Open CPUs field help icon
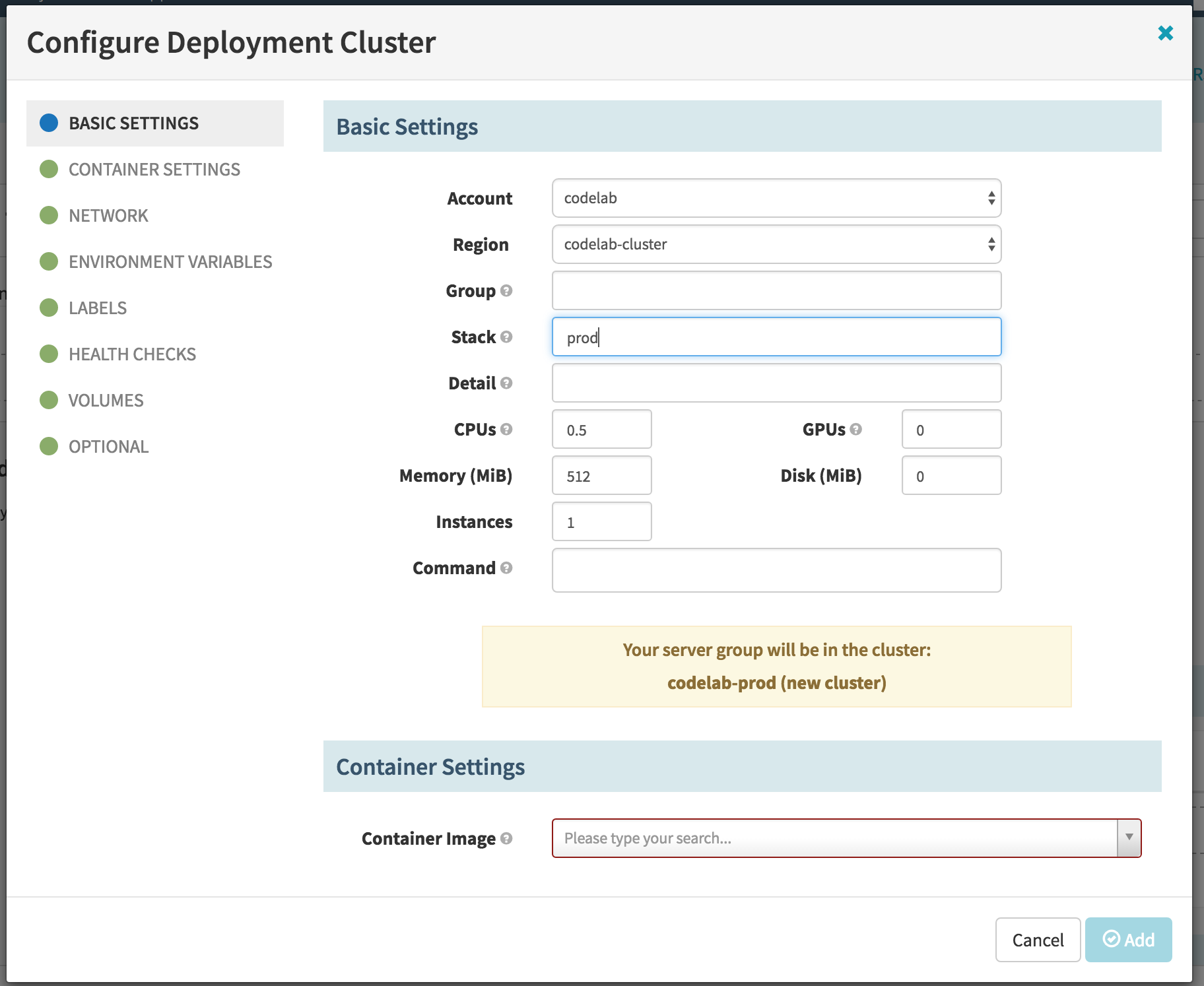Viewport: 1204px width, 986px height. 506,429
